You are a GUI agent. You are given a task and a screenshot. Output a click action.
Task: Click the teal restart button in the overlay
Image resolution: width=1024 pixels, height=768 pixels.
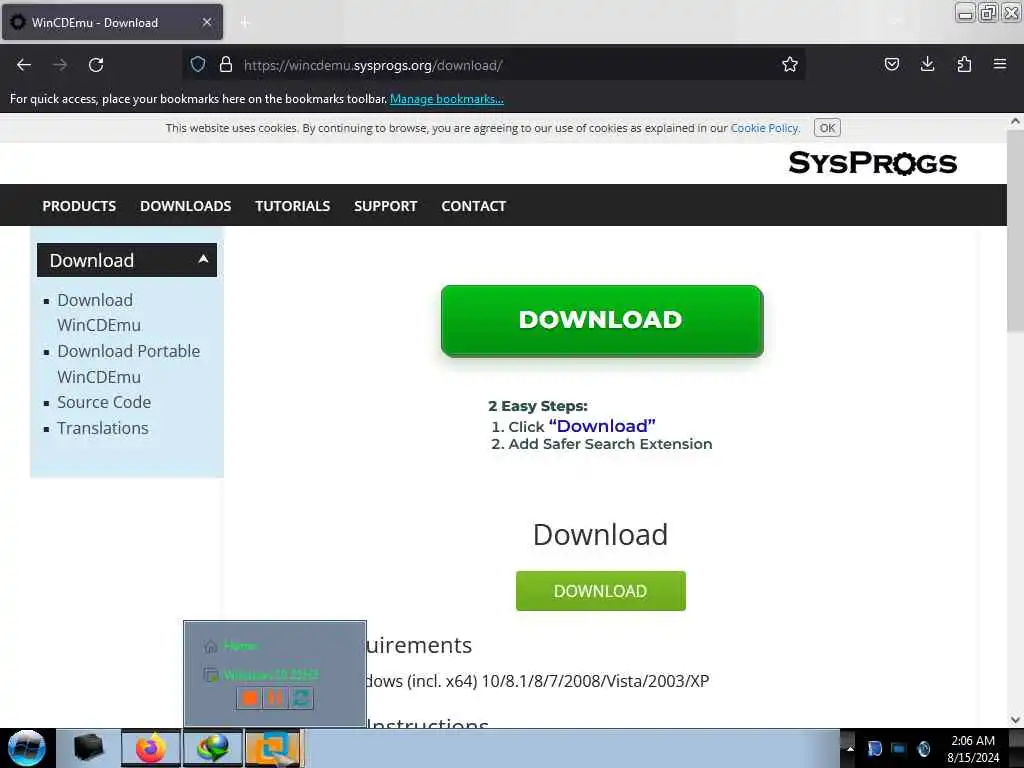coord(301,698)
